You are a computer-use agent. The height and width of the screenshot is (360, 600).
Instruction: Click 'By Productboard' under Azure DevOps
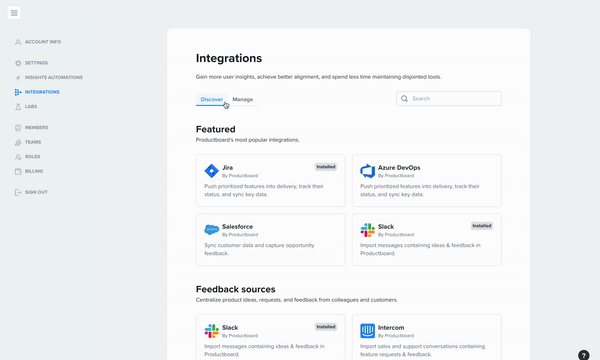pos(396,176)
